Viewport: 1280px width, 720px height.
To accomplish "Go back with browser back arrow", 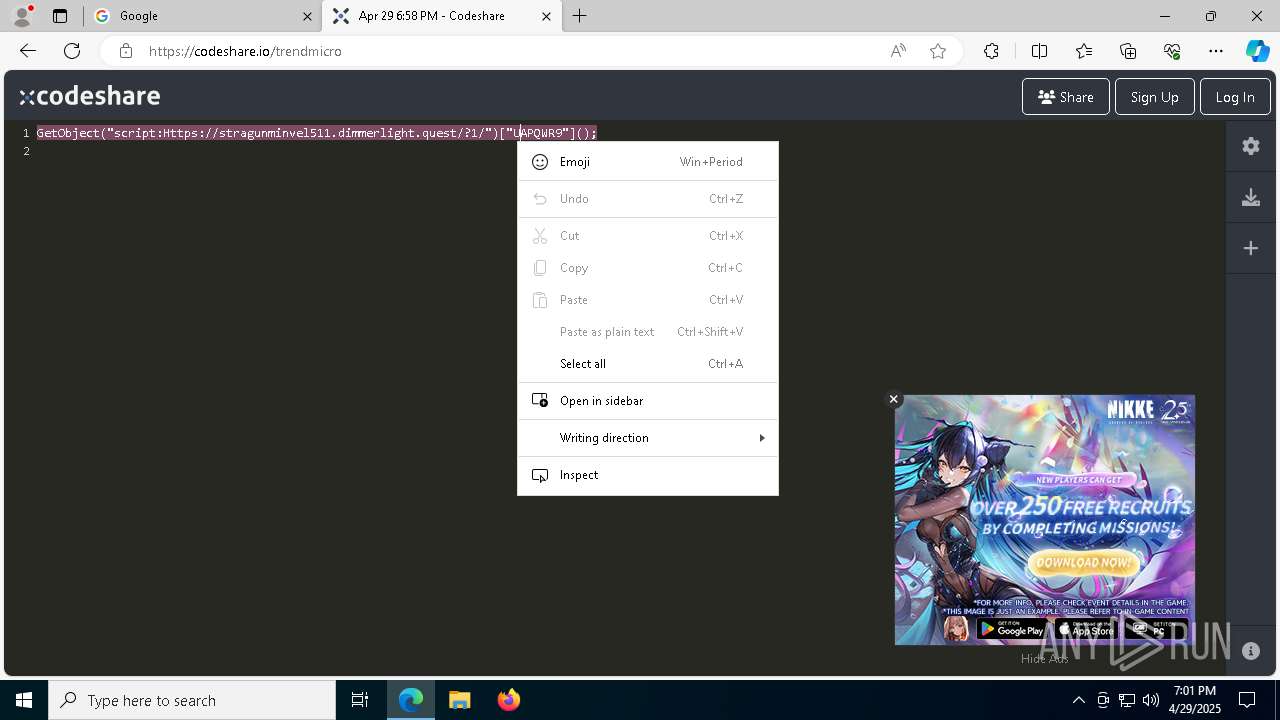I will point(28,51).
